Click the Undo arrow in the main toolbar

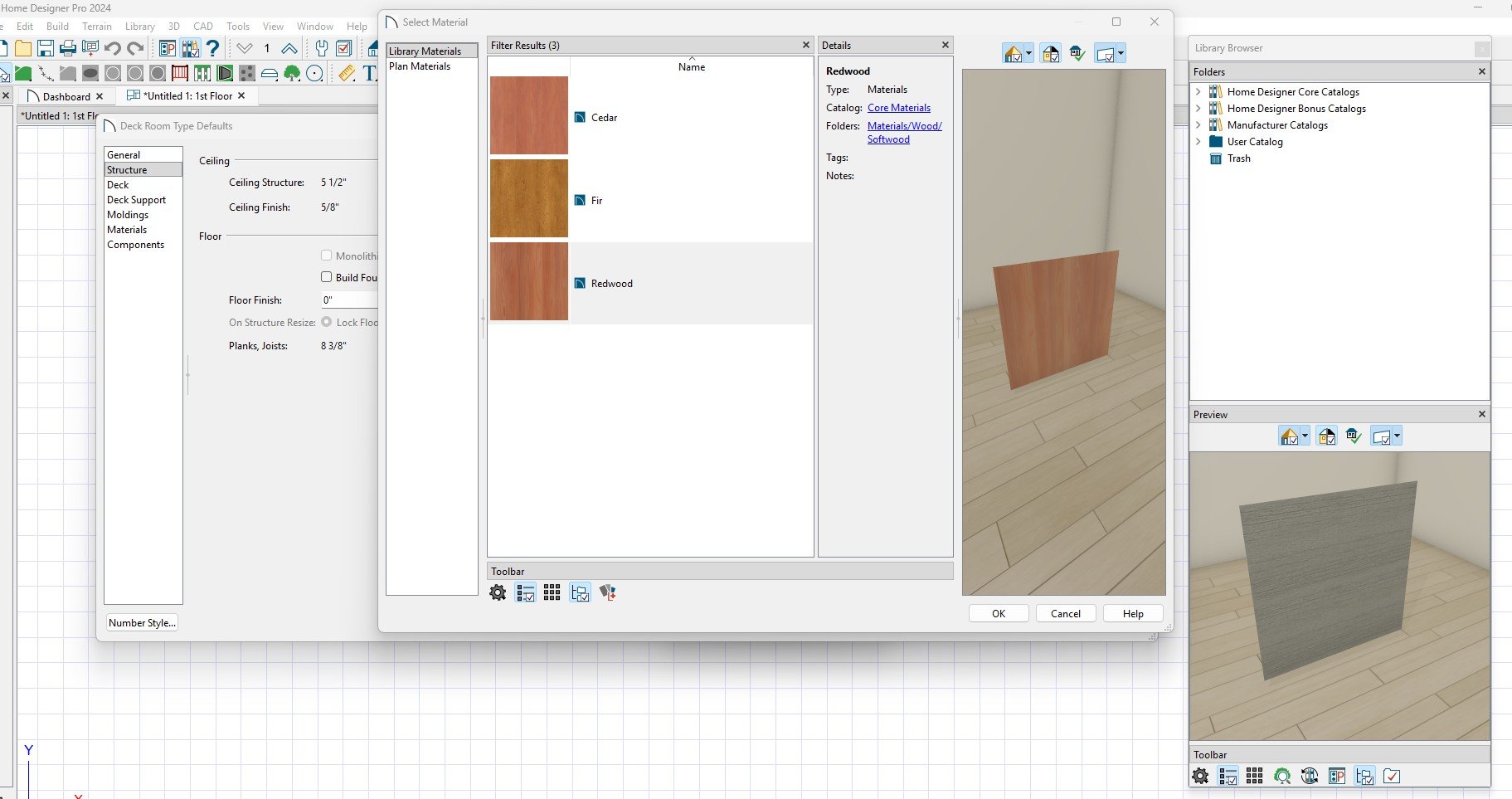pos(113,48)
